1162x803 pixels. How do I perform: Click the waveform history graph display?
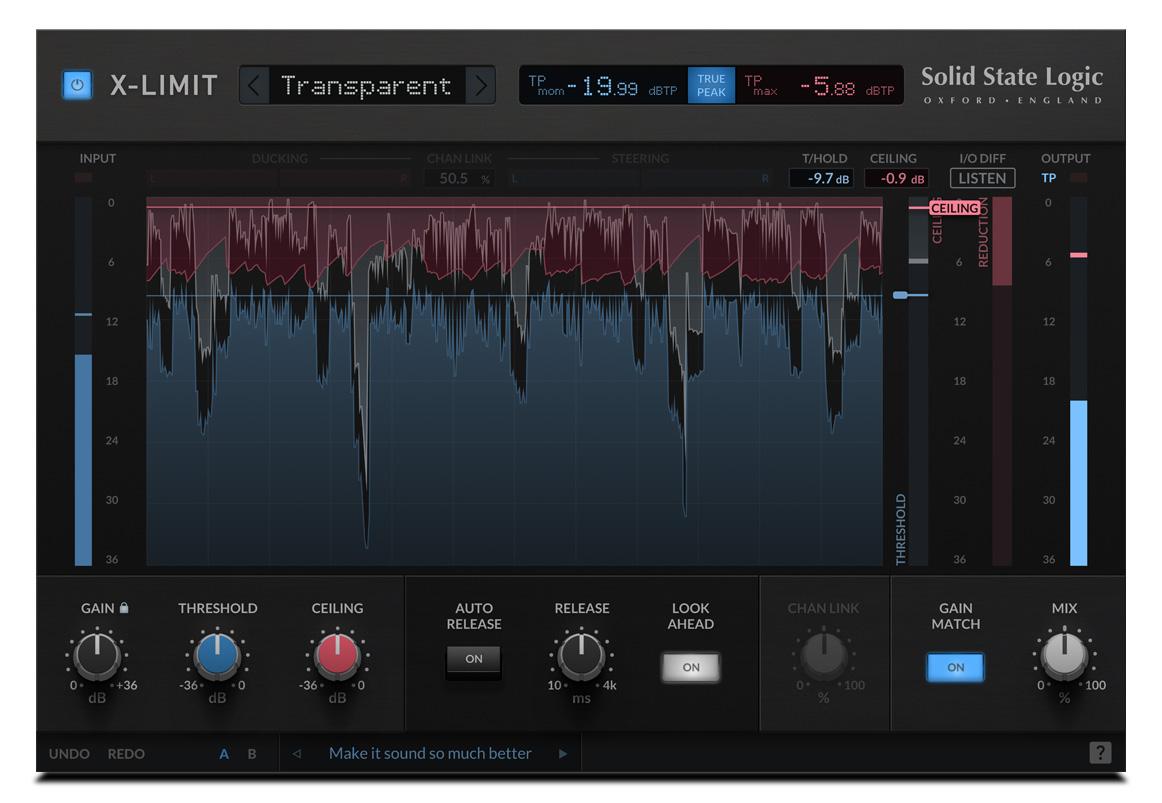coord(514,381)
